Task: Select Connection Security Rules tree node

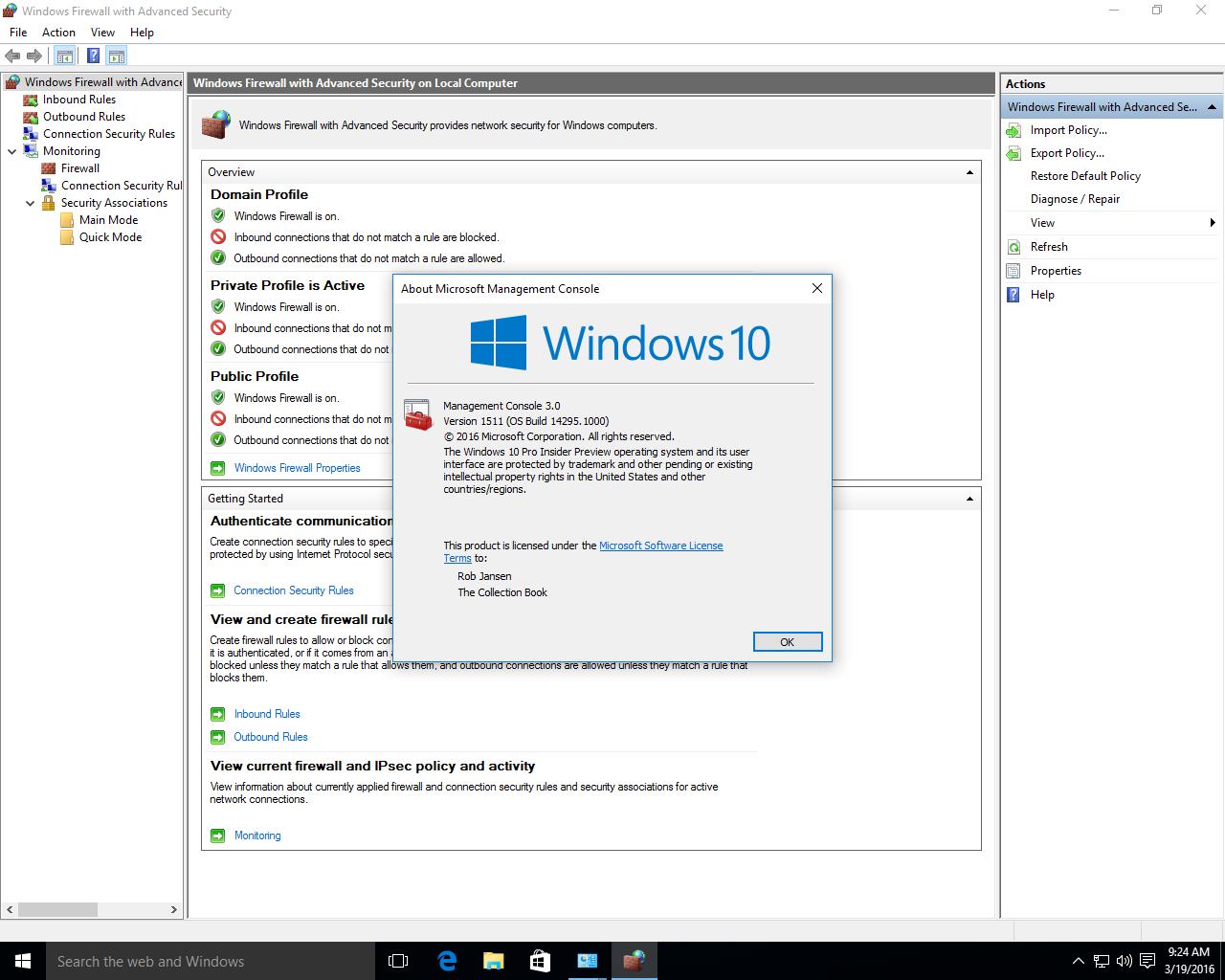Action: pyautogui.click(x=108, y=134)
